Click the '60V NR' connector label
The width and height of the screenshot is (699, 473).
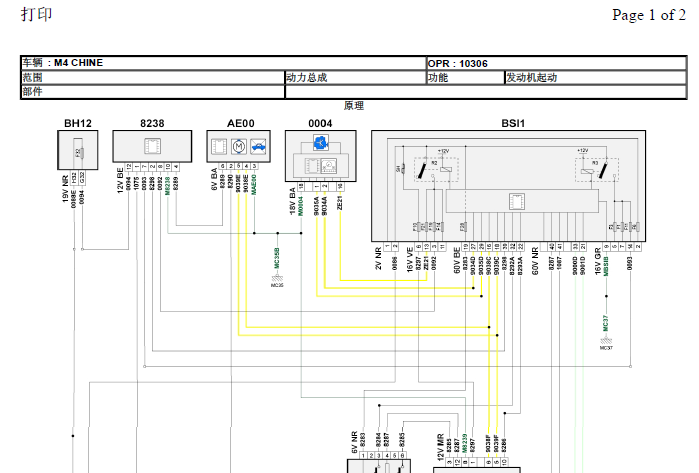(535, 261)
